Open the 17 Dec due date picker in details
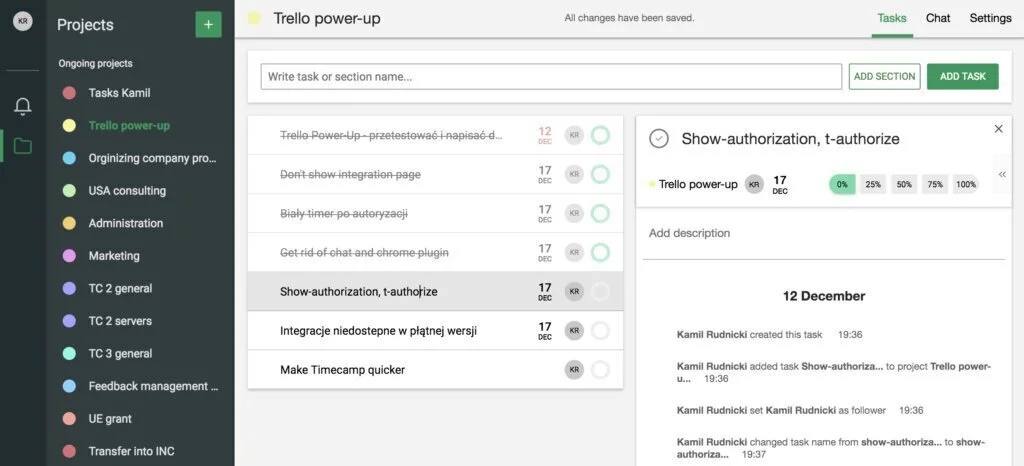 [780, 185]
